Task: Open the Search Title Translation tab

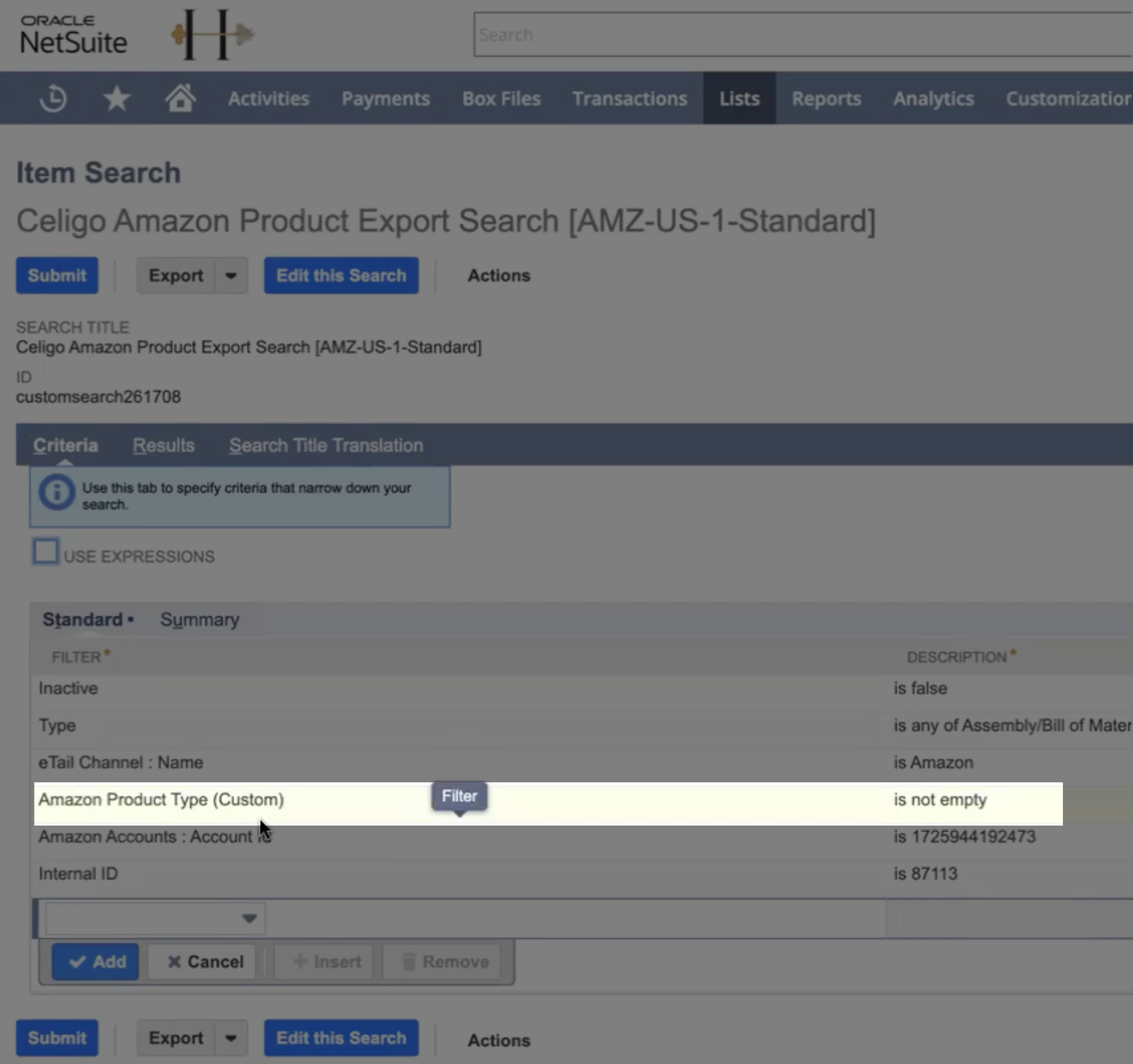Action: pos(326,446)
